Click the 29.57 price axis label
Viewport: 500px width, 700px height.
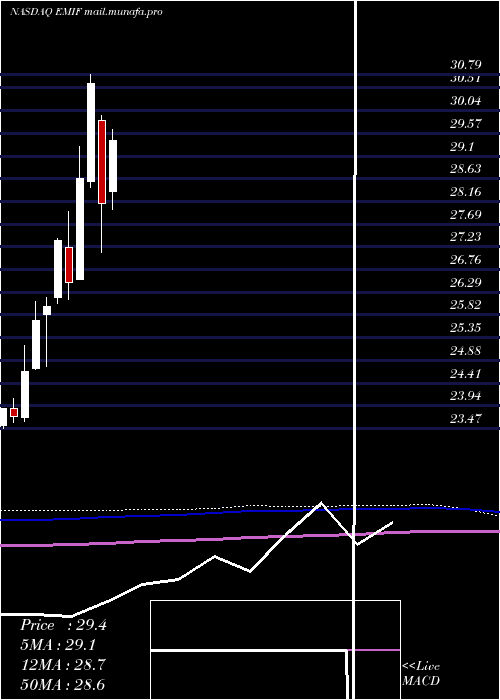coord(466,124)
